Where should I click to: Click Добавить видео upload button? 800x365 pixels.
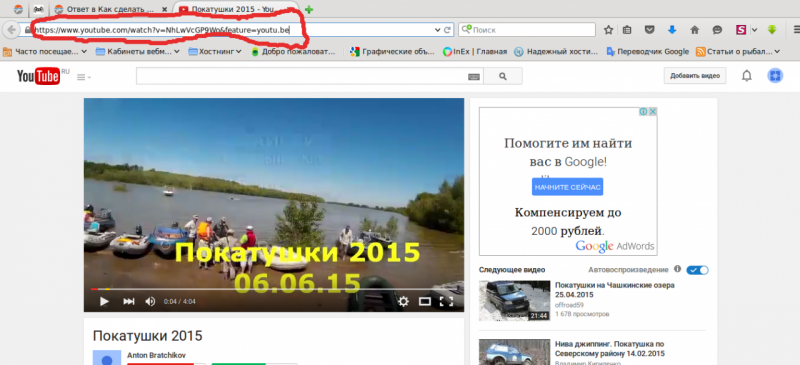694,76
